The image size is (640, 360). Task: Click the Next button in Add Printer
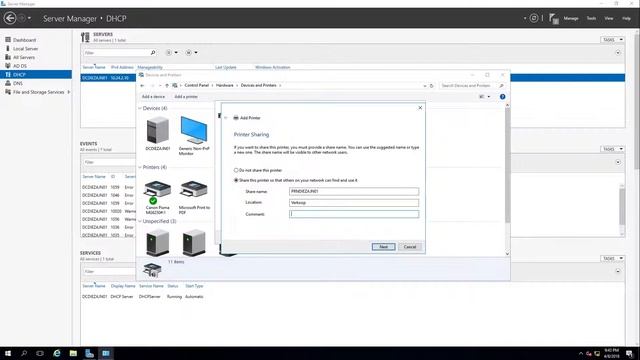(383, 247)
